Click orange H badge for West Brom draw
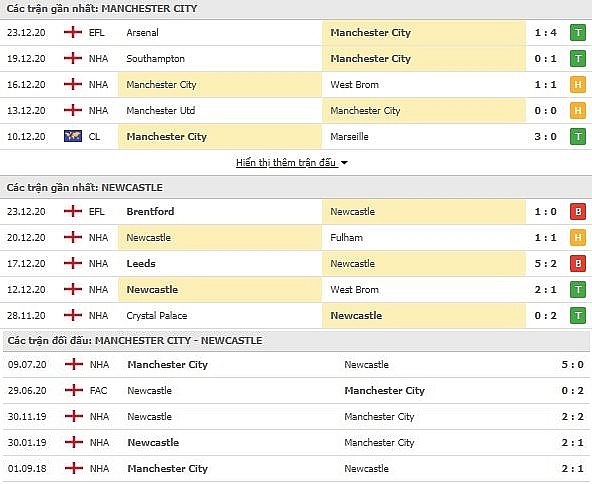This screenshot has height=484, width=592. [x=578, y=85]
